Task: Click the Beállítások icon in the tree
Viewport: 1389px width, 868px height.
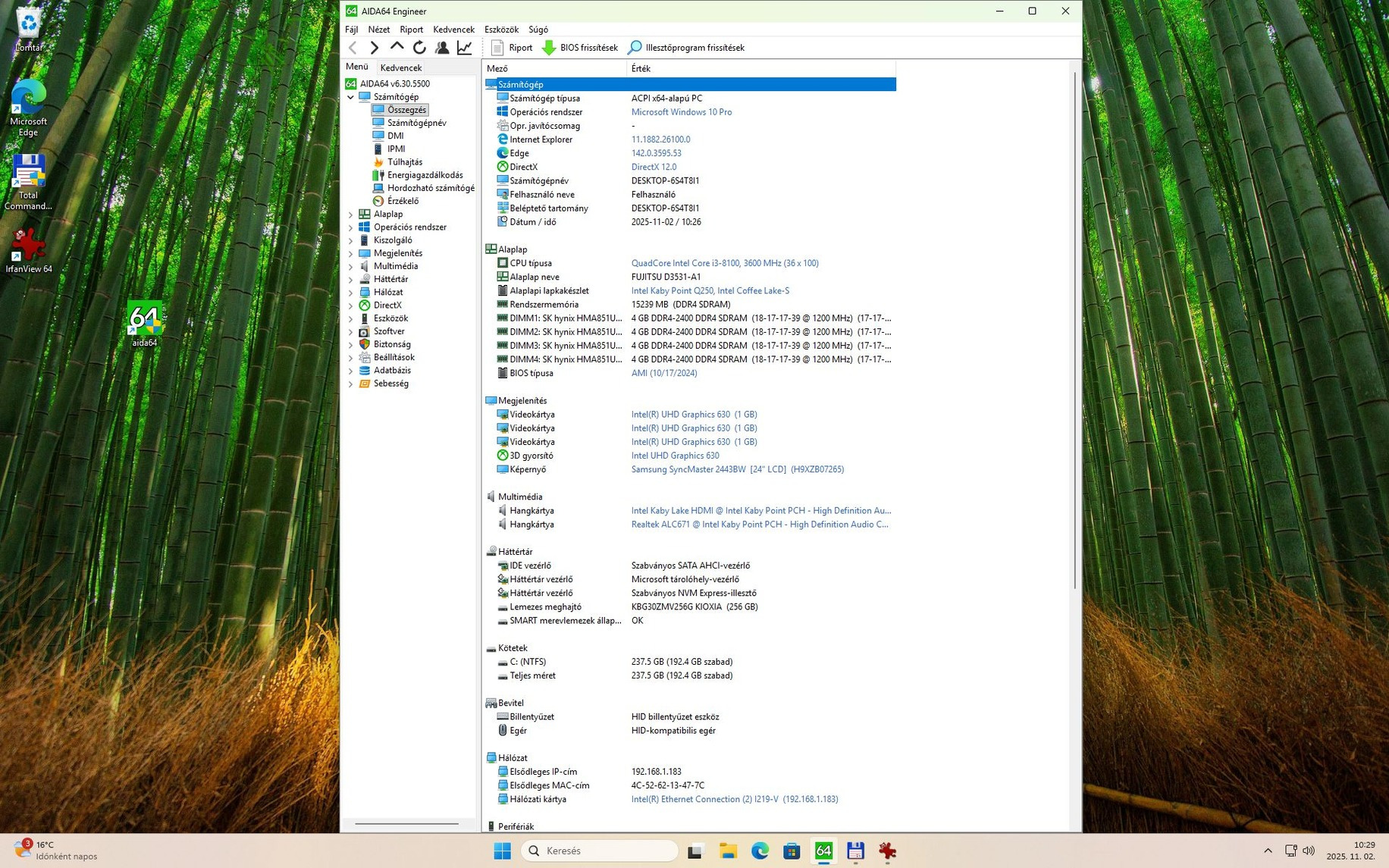Action: [x=365, y=357]
